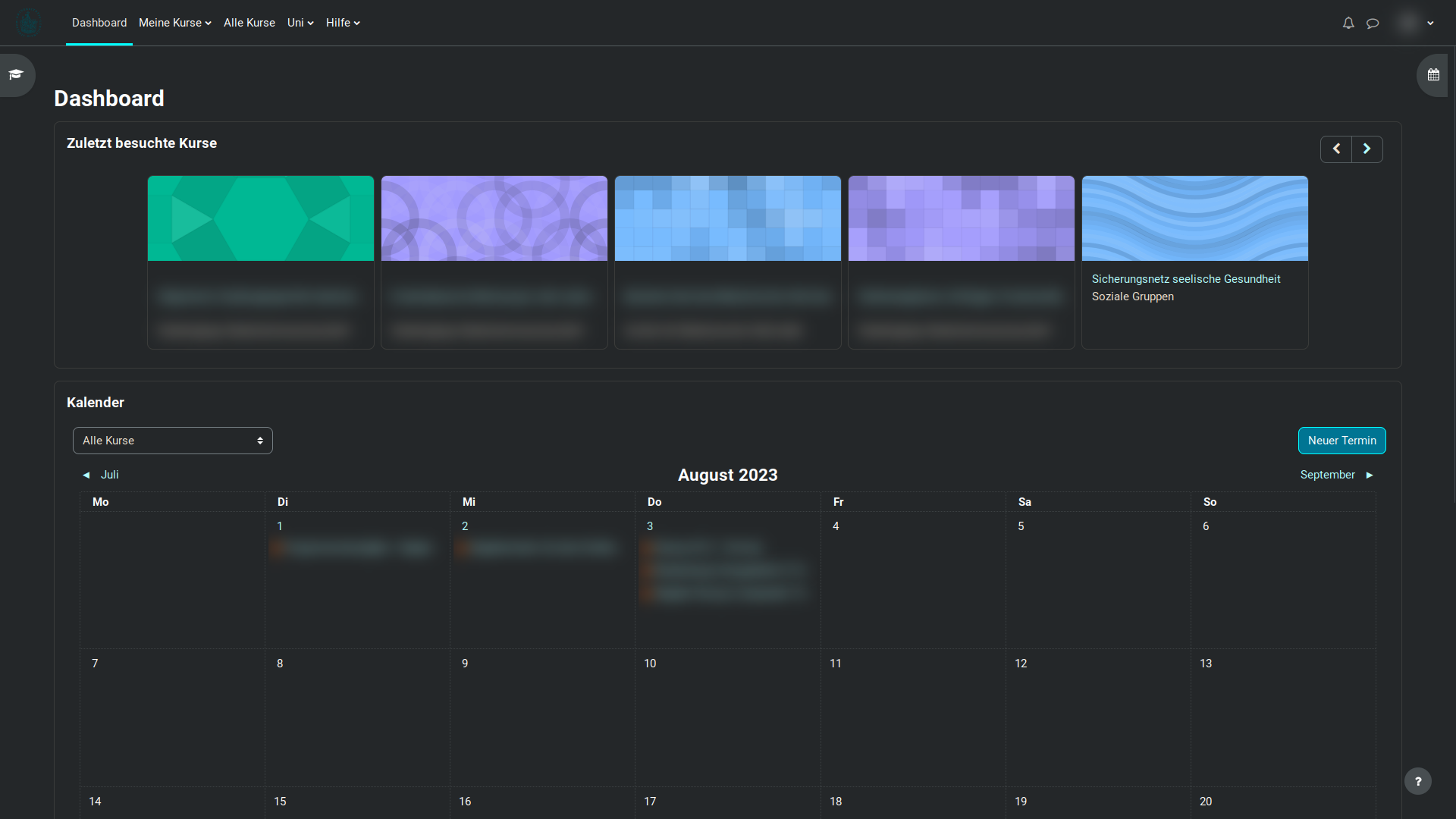Click Neuer Termin button to add event
The image size is (1456, 819).
[x=1342, y=440]
